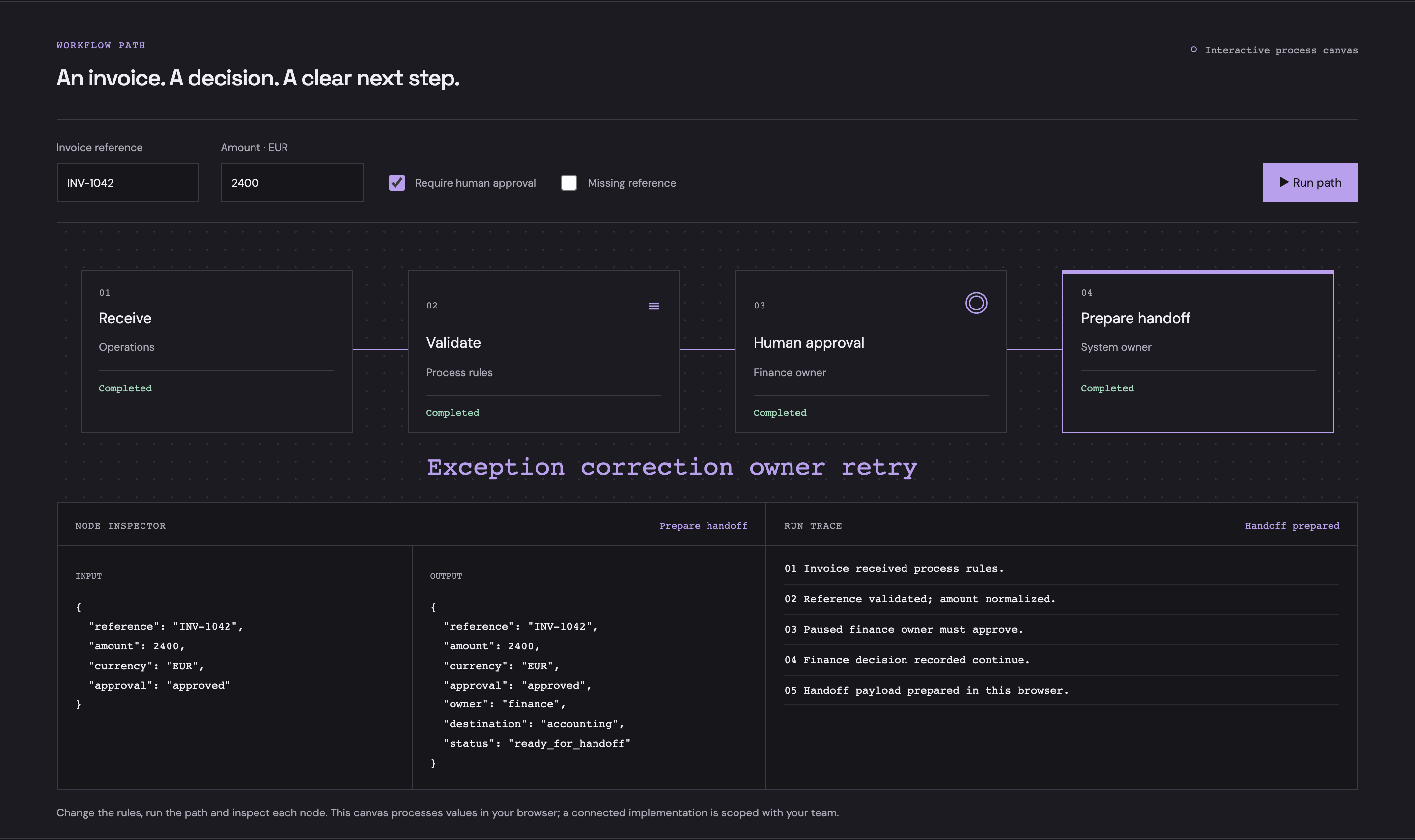Click the 'Exception correction owner retry' text
This screenshot has height=840, width=1415.
[672, 468]
